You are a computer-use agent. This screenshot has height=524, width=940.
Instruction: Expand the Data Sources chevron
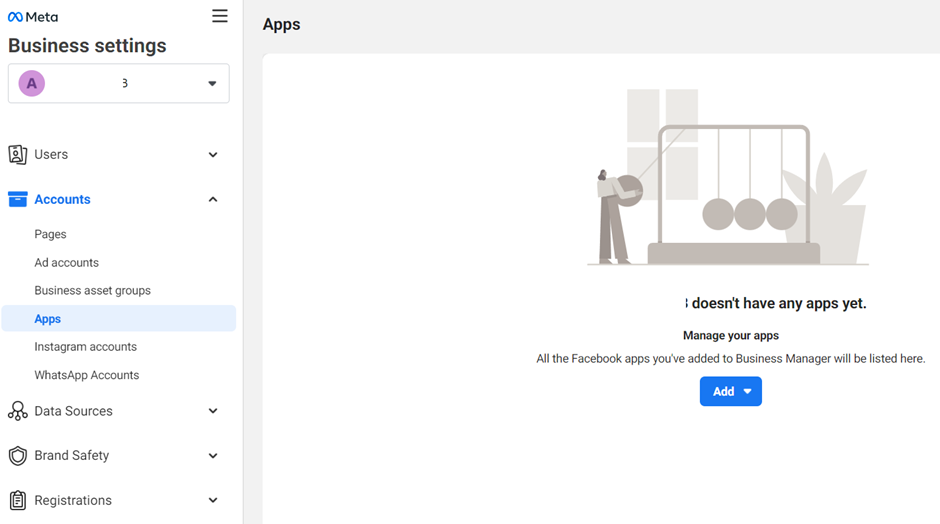pyautogui.click(x=213, y=411)
